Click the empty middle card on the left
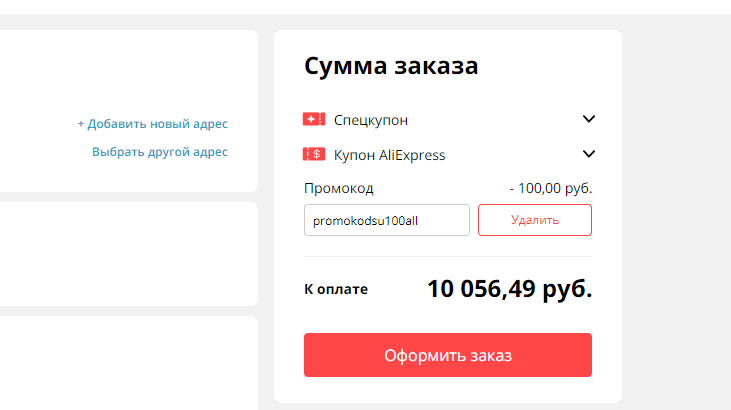The height and width of the screenshot is (410, 731). 120,254
